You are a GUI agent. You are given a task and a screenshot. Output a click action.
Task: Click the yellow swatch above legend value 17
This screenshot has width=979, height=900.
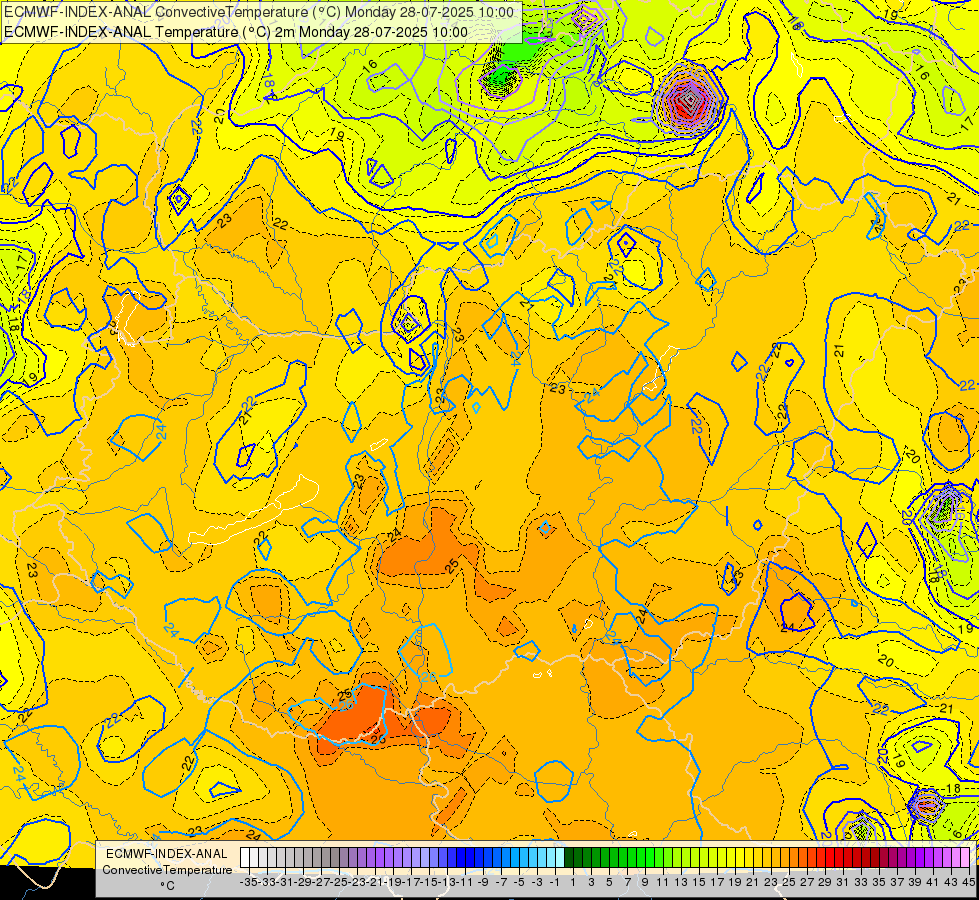714,857
